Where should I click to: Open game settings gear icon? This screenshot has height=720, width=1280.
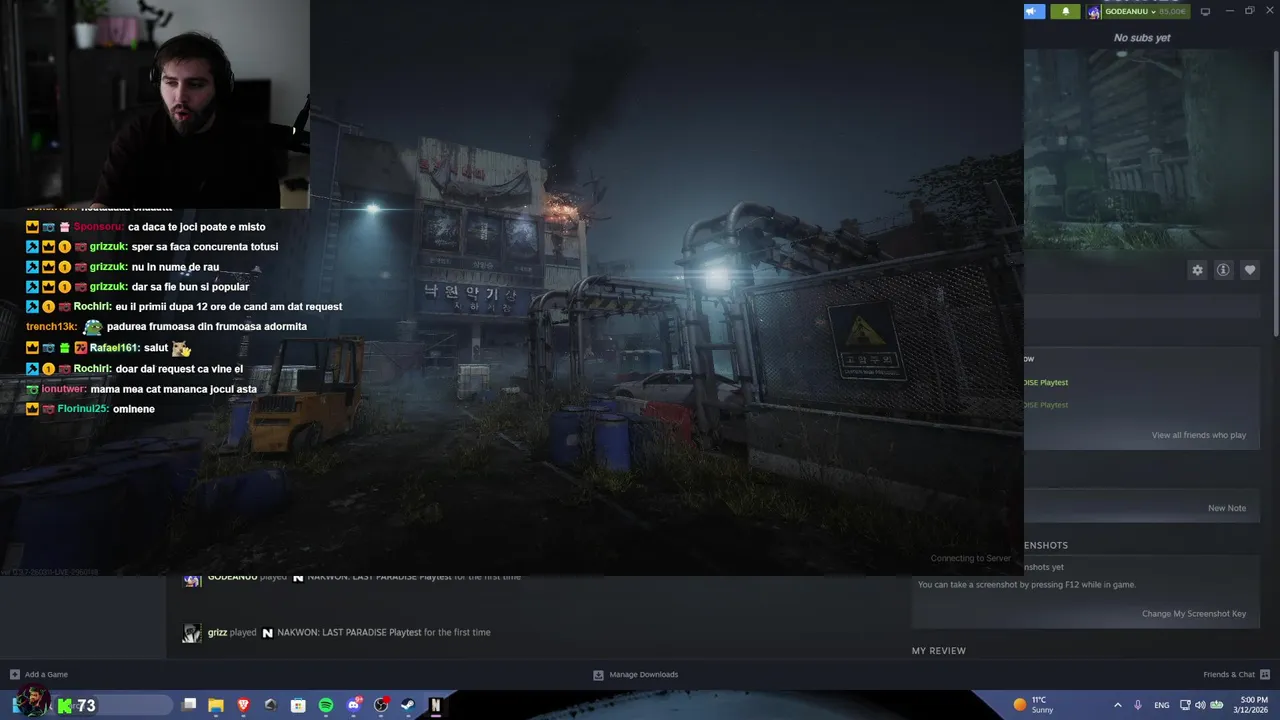[1197, 270]
